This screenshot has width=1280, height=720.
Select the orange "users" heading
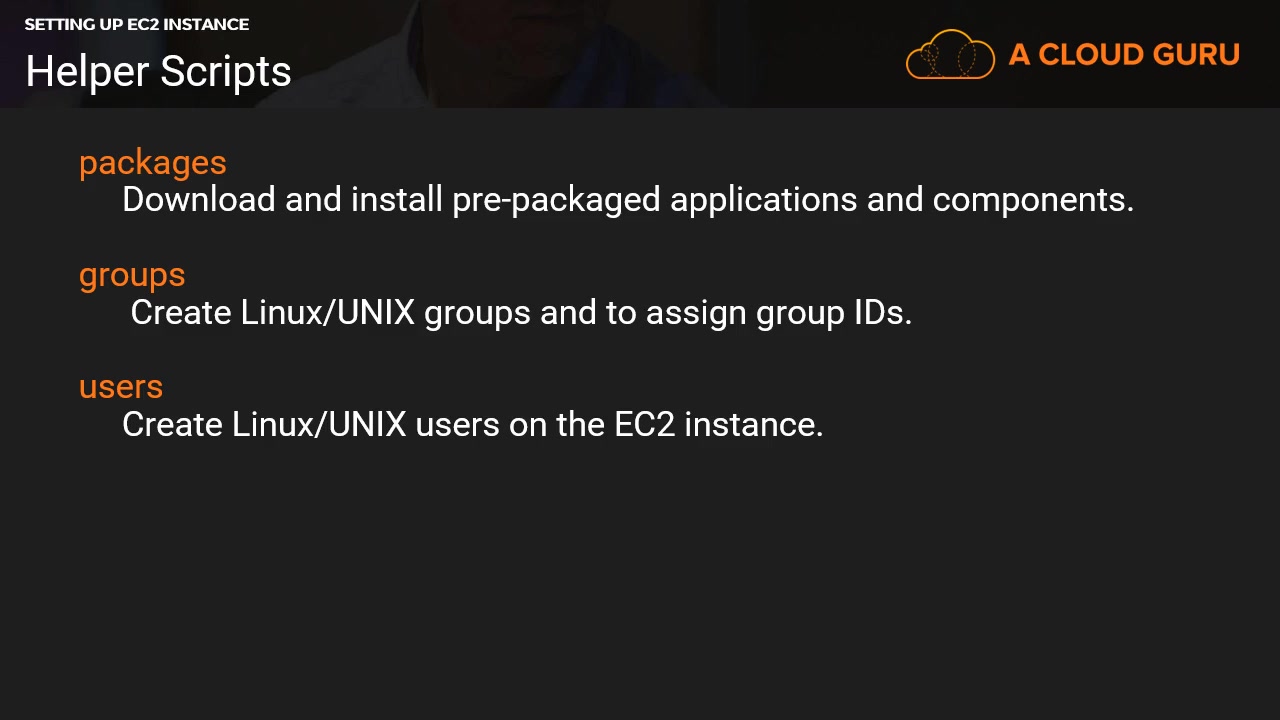[121, 387]
